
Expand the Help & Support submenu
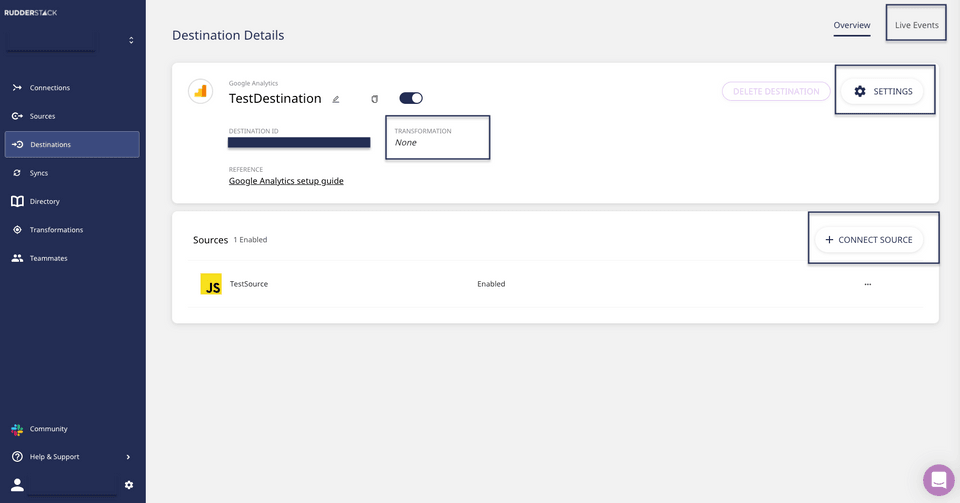click(x=127, y=457)
